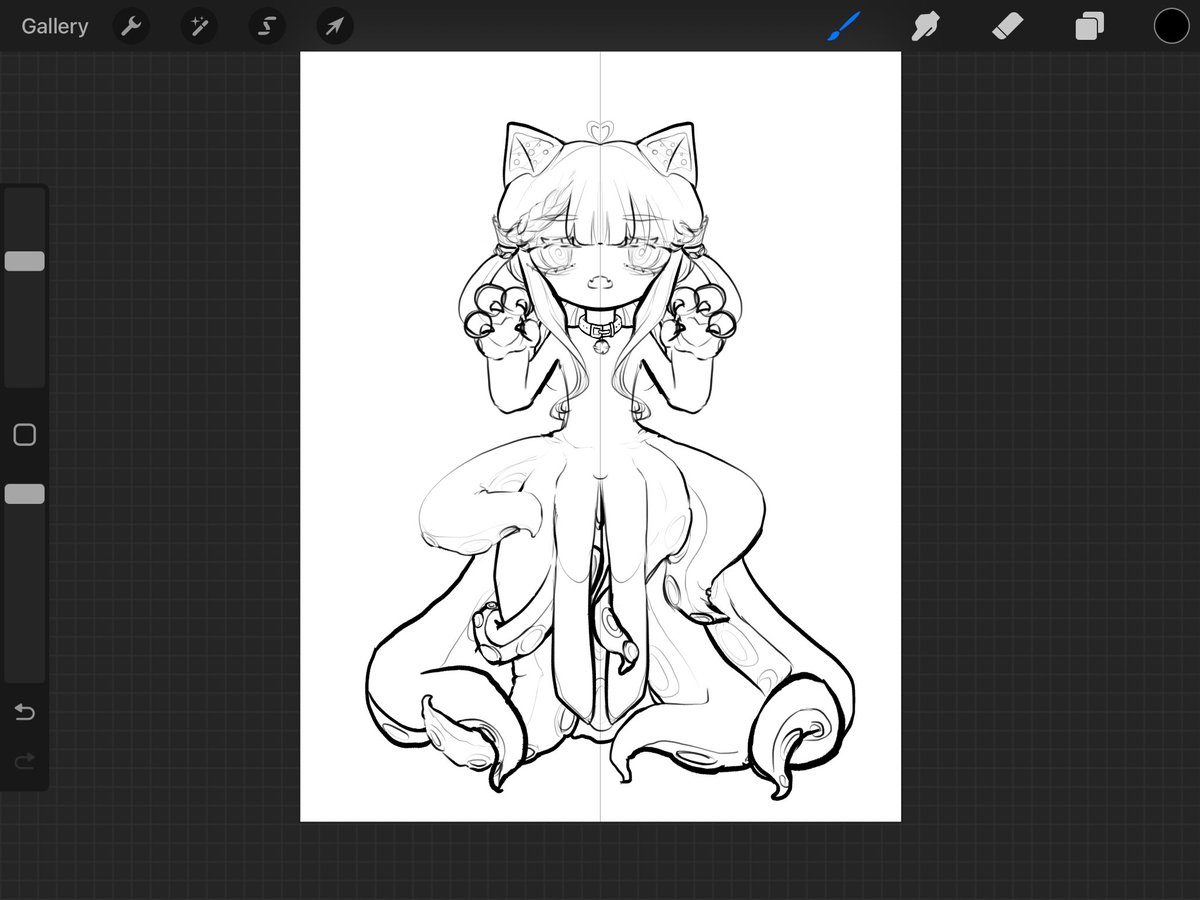The image size is (1200, 900).
Task: Return to the Gallery
Action: 55,26
